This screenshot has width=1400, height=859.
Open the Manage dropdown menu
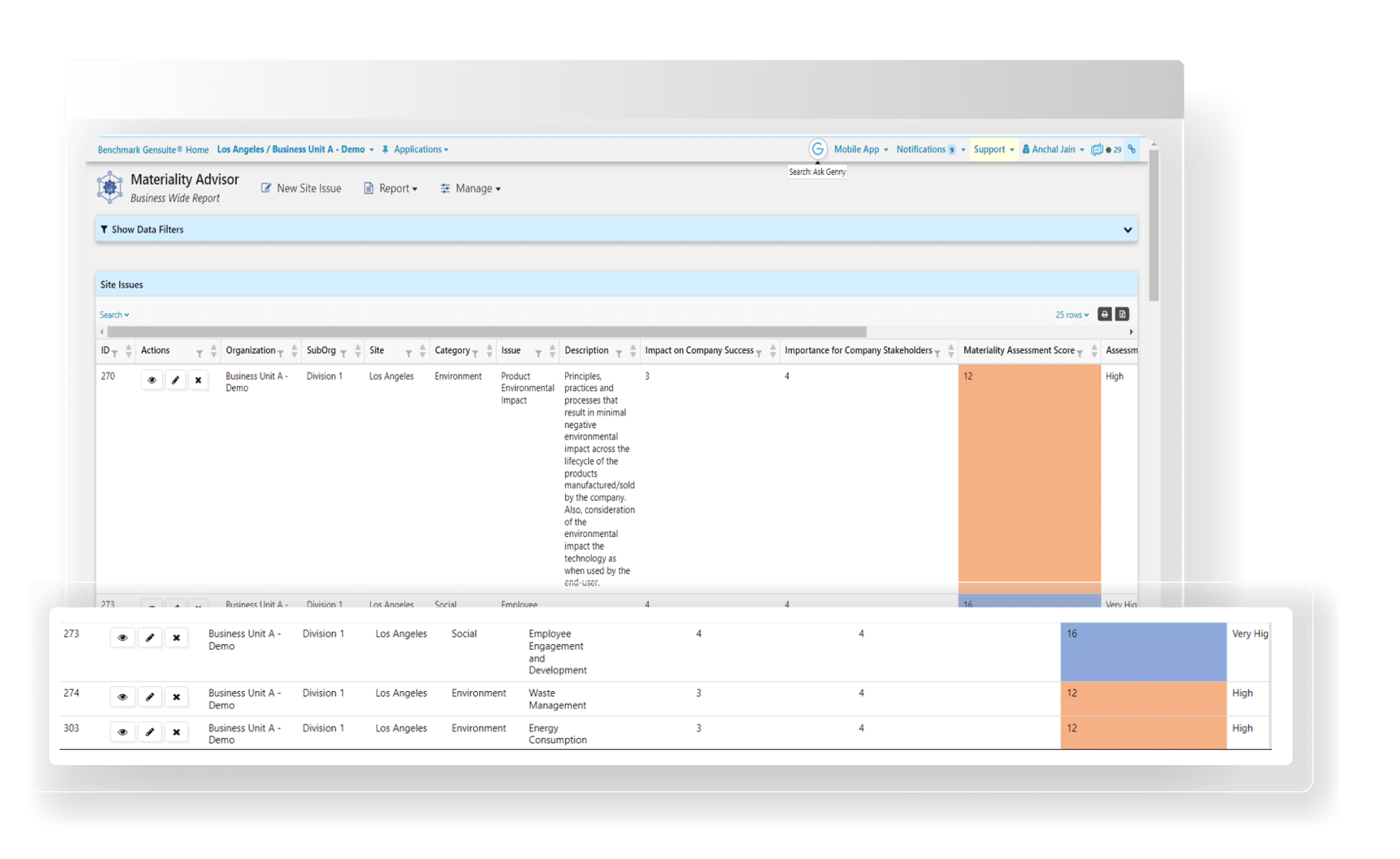pos(471,189)
